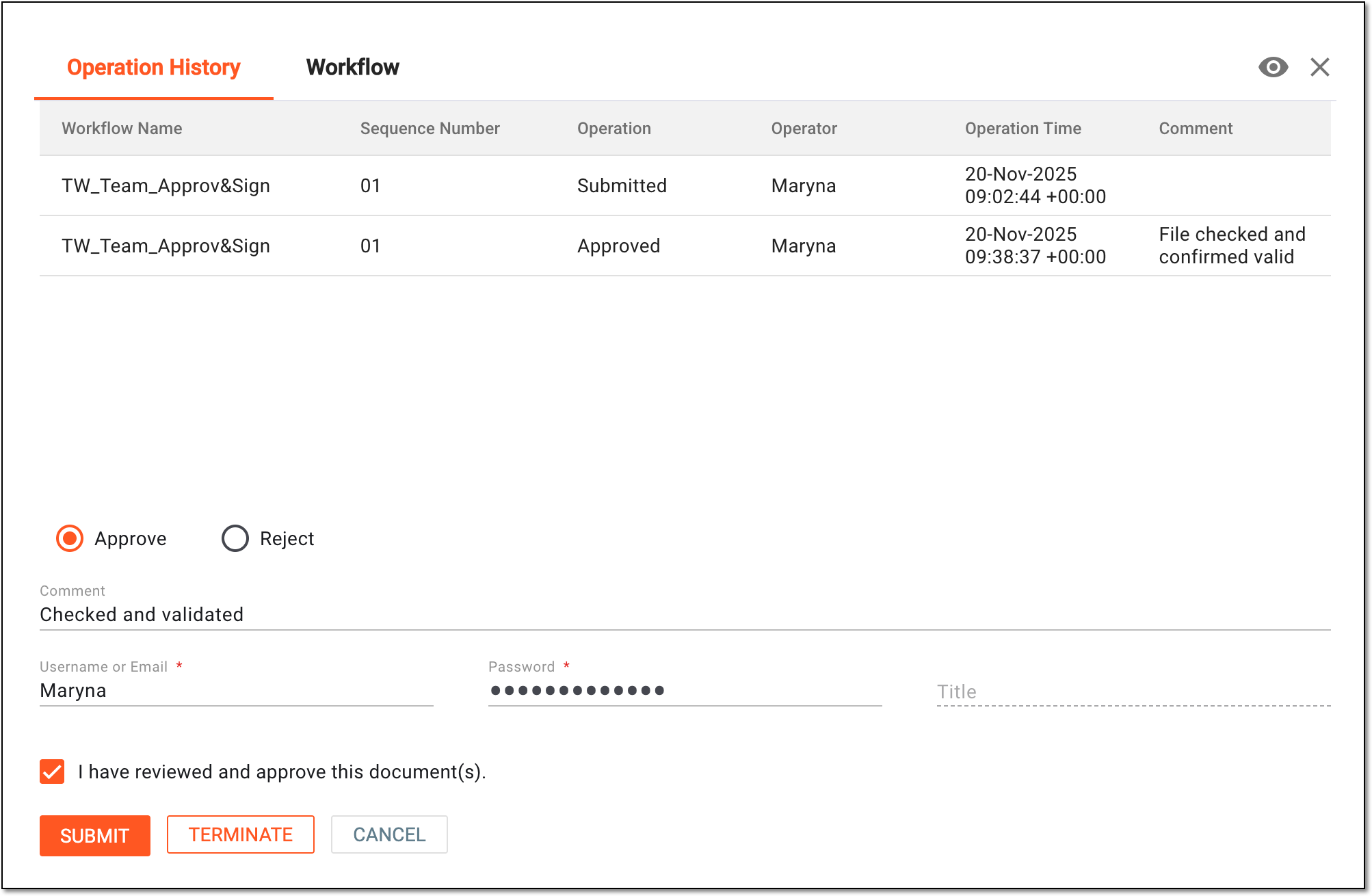1372x896 pixels.
Task: Click workflow name in the Submitted row
Action: [166, 185]
